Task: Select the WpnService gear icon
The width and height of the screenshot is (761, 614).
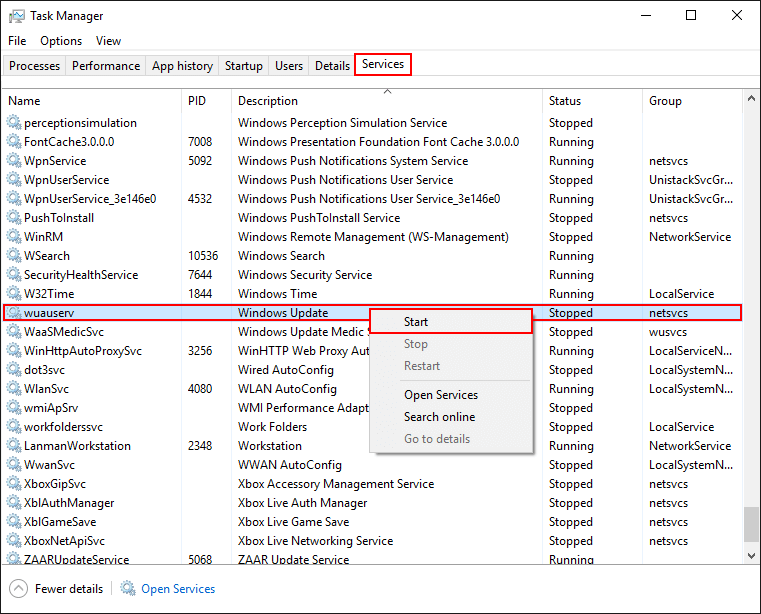Action: point(14,160)
